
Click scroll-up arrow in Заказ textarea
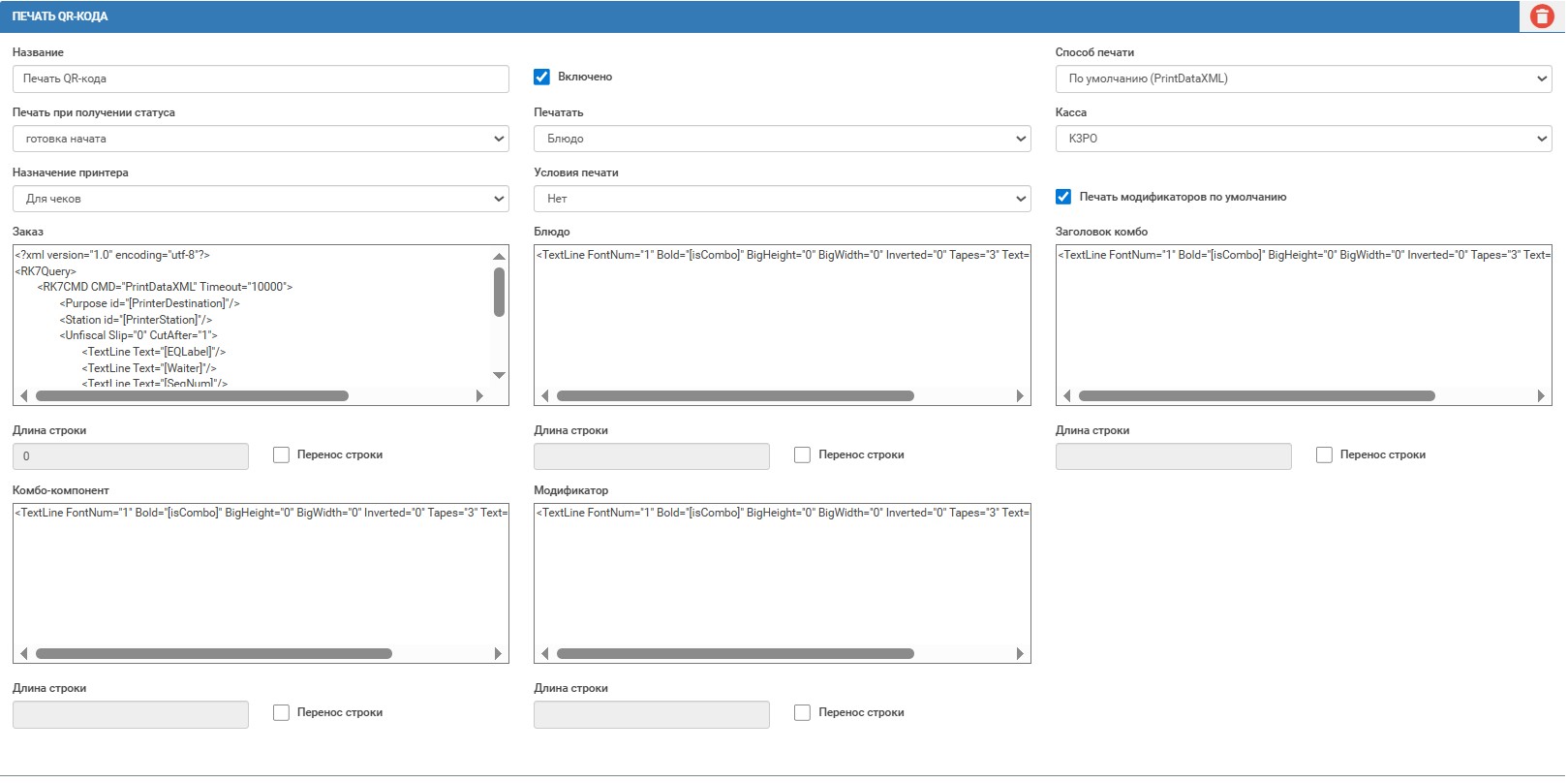tap(499, 256)
